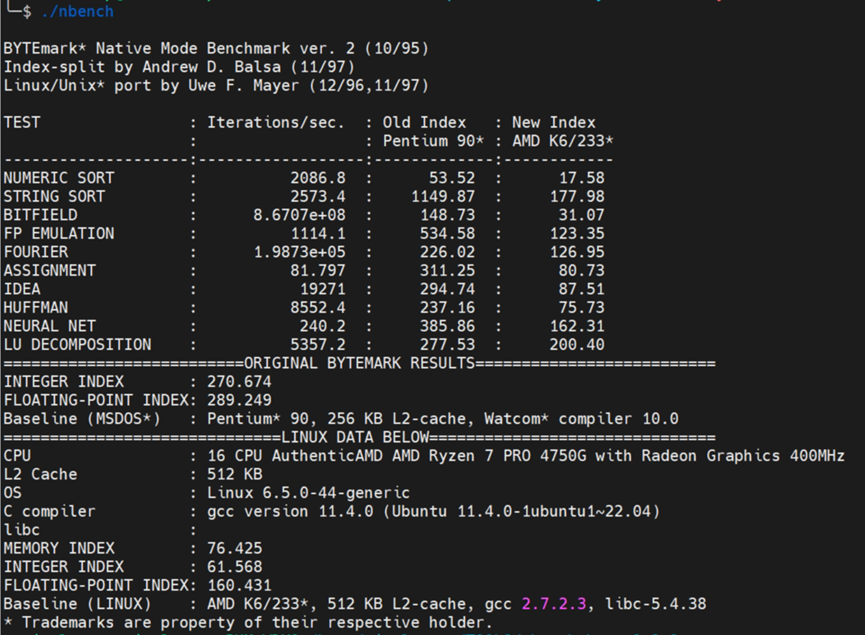
Task: Click the gcc version 11.4.0 compiler line
Action: tap(434, 511)
